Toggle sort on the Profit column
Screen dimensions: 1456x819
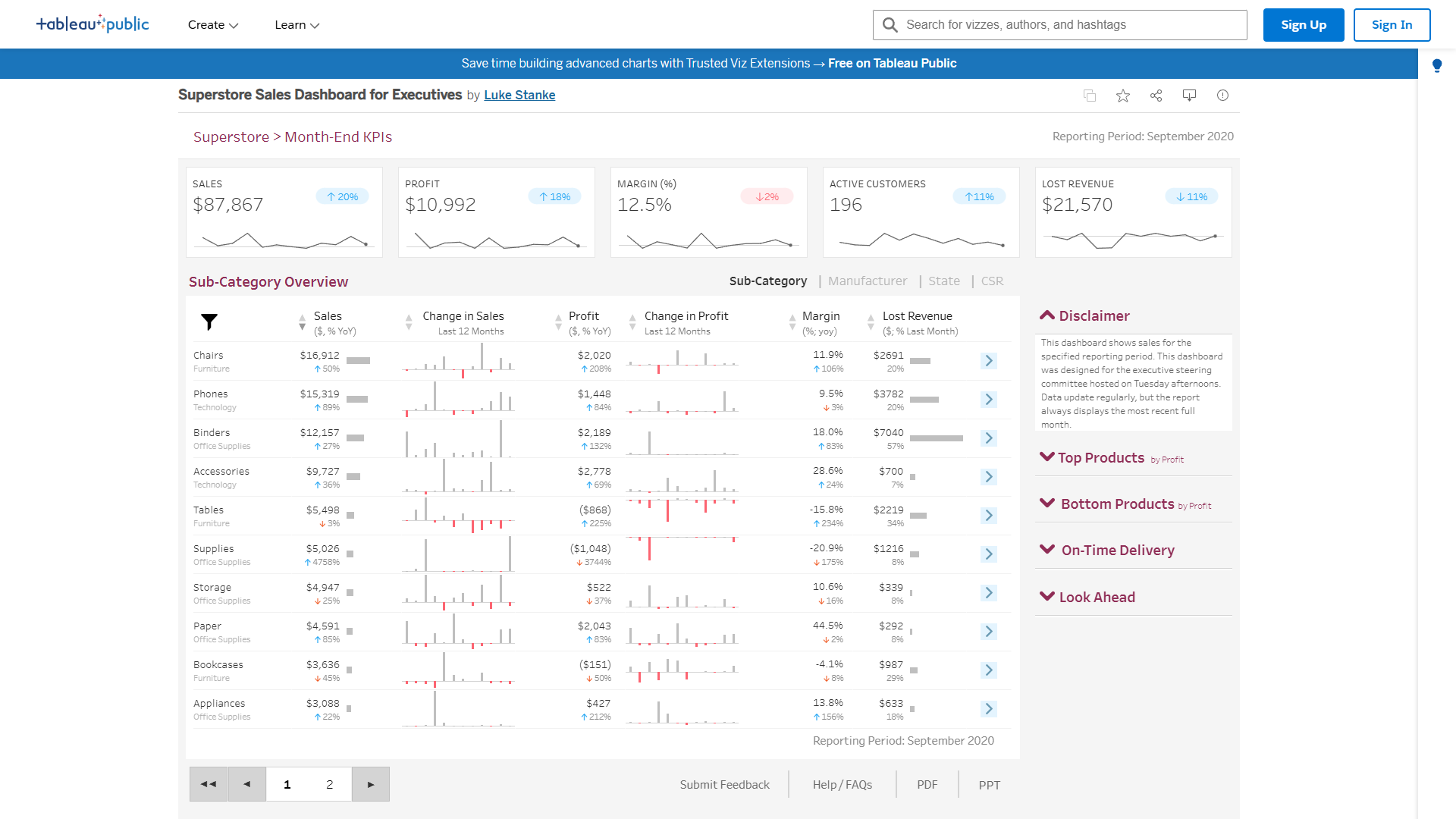click(557, 322)
